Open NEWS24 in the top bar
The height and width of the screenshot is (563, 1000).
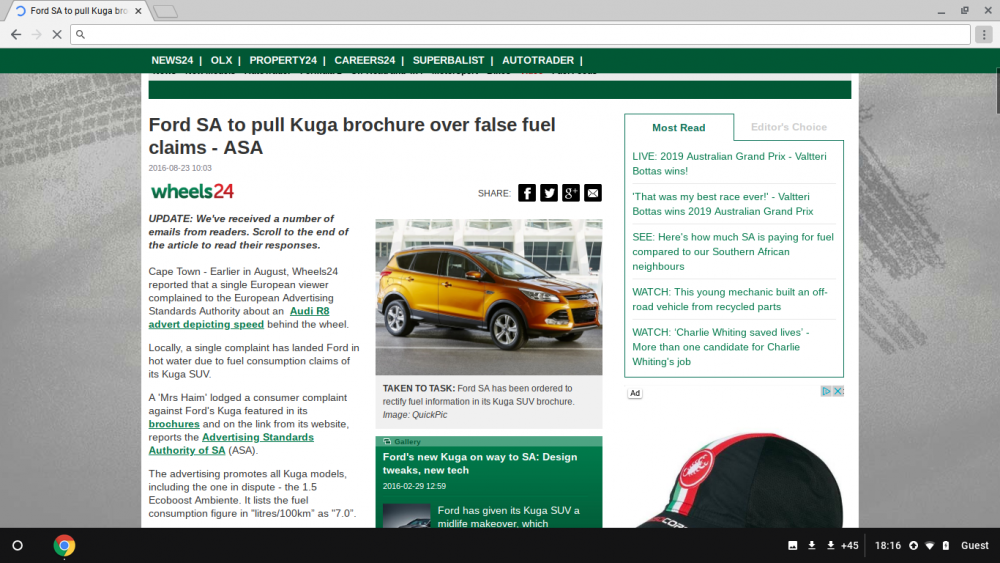[172, 61]
